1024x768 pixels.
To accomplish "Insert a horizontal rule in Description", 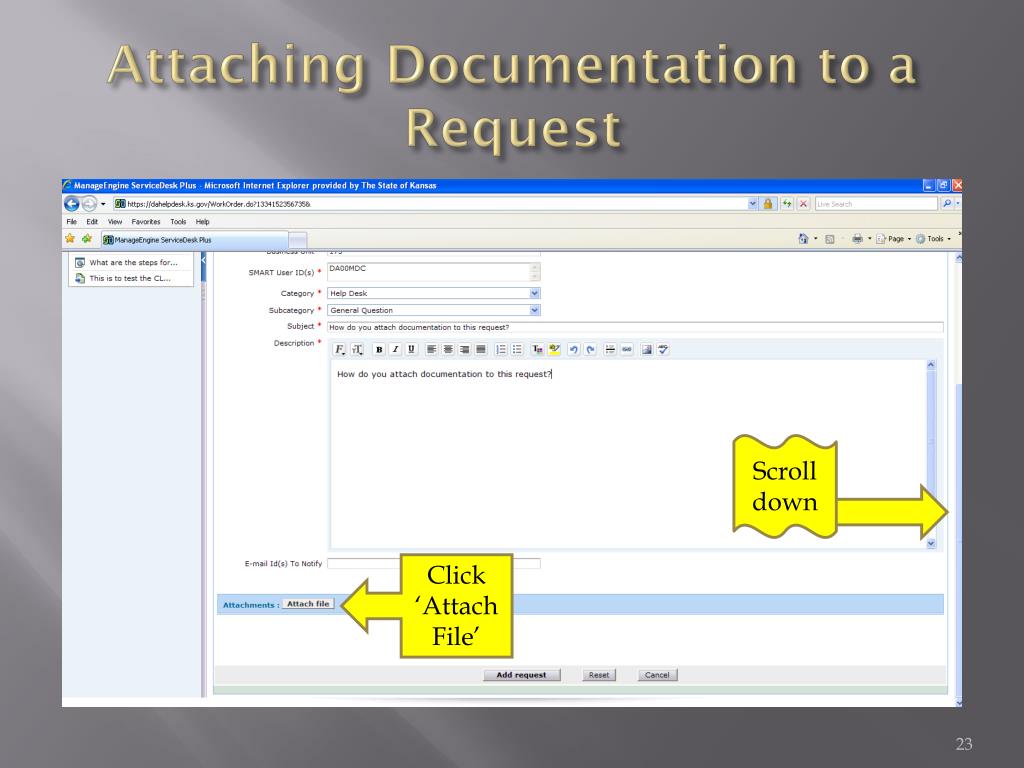I will [x=610, y=349].
